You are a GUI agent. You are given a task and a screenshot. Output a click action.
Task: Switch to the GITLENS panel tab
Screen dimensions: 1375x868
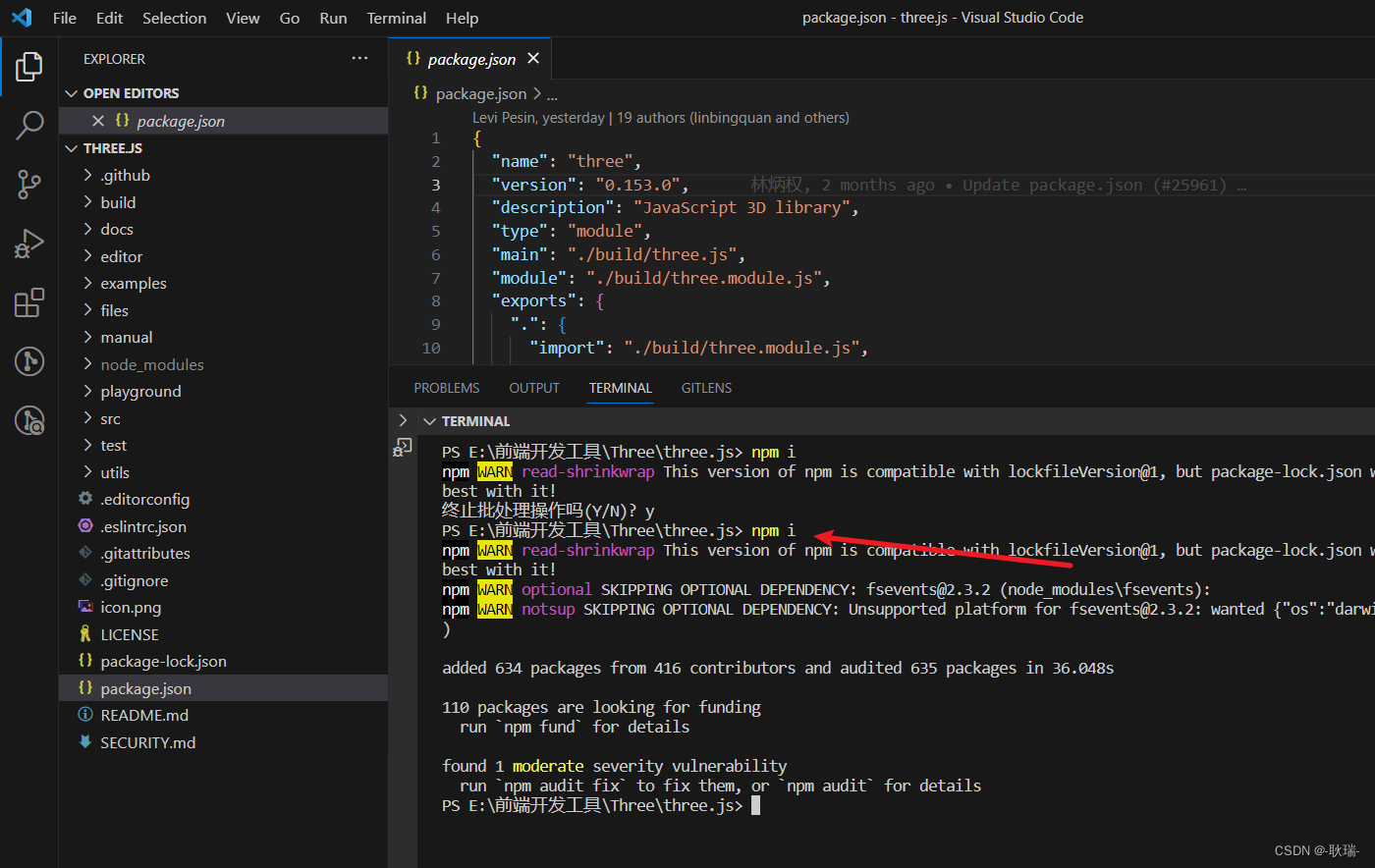[706, 388]
